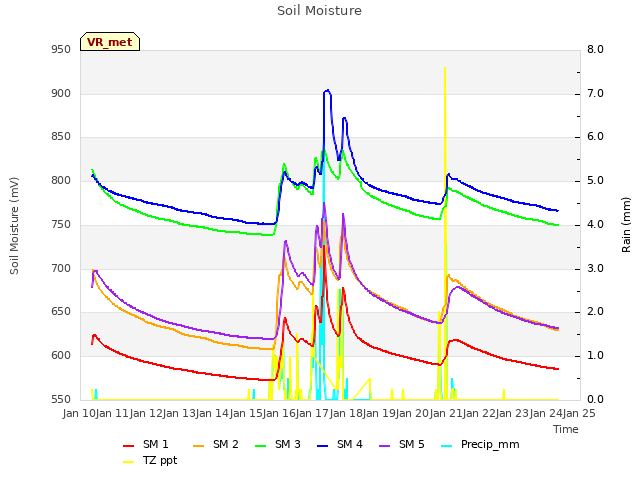
Task: Click the 8.0 rain axis tick label
Action: pos(595,50)
